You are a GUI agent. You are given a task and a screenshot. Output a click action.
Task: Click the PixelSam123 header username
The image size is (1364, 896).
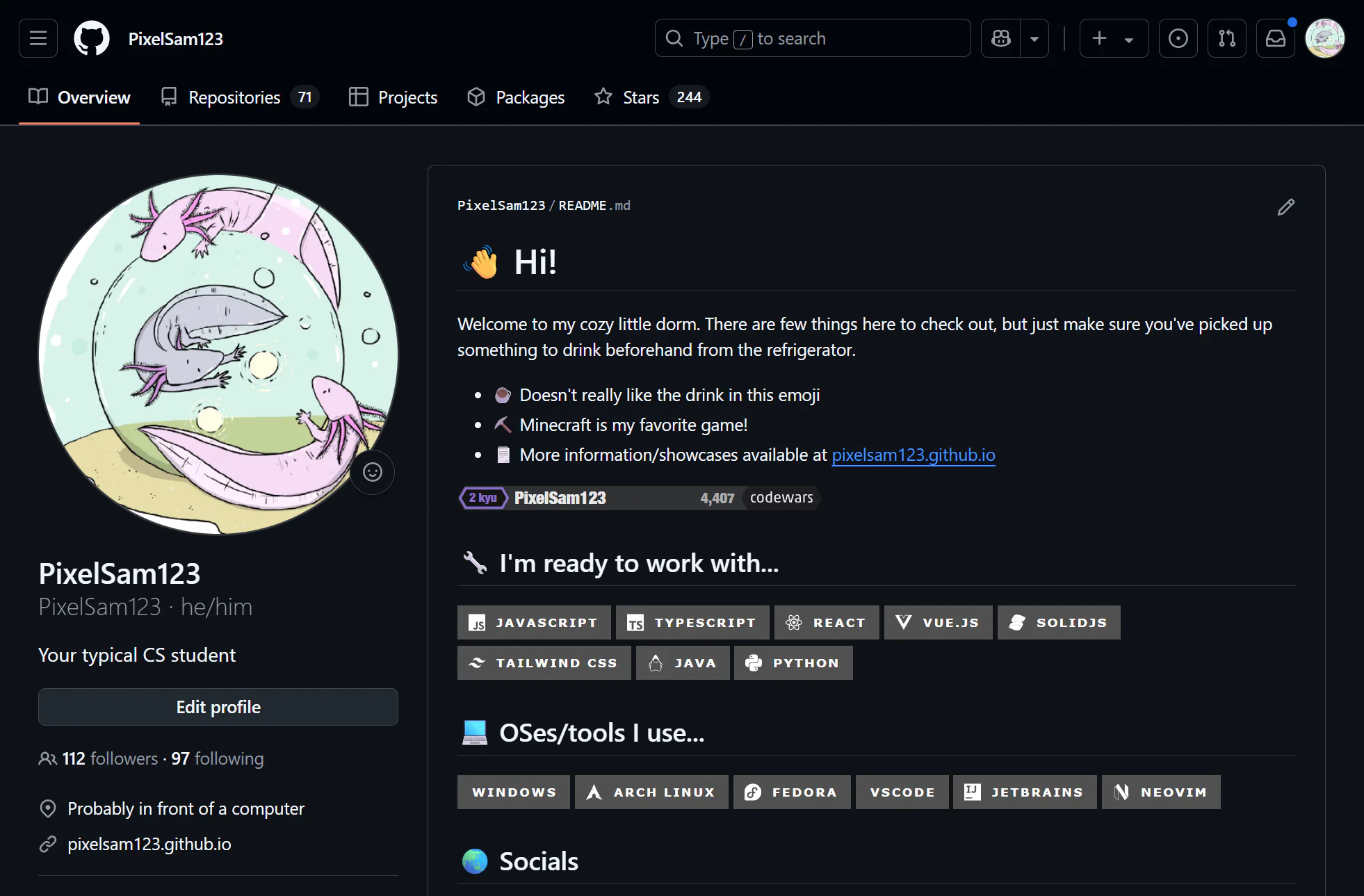pos(176,39)
